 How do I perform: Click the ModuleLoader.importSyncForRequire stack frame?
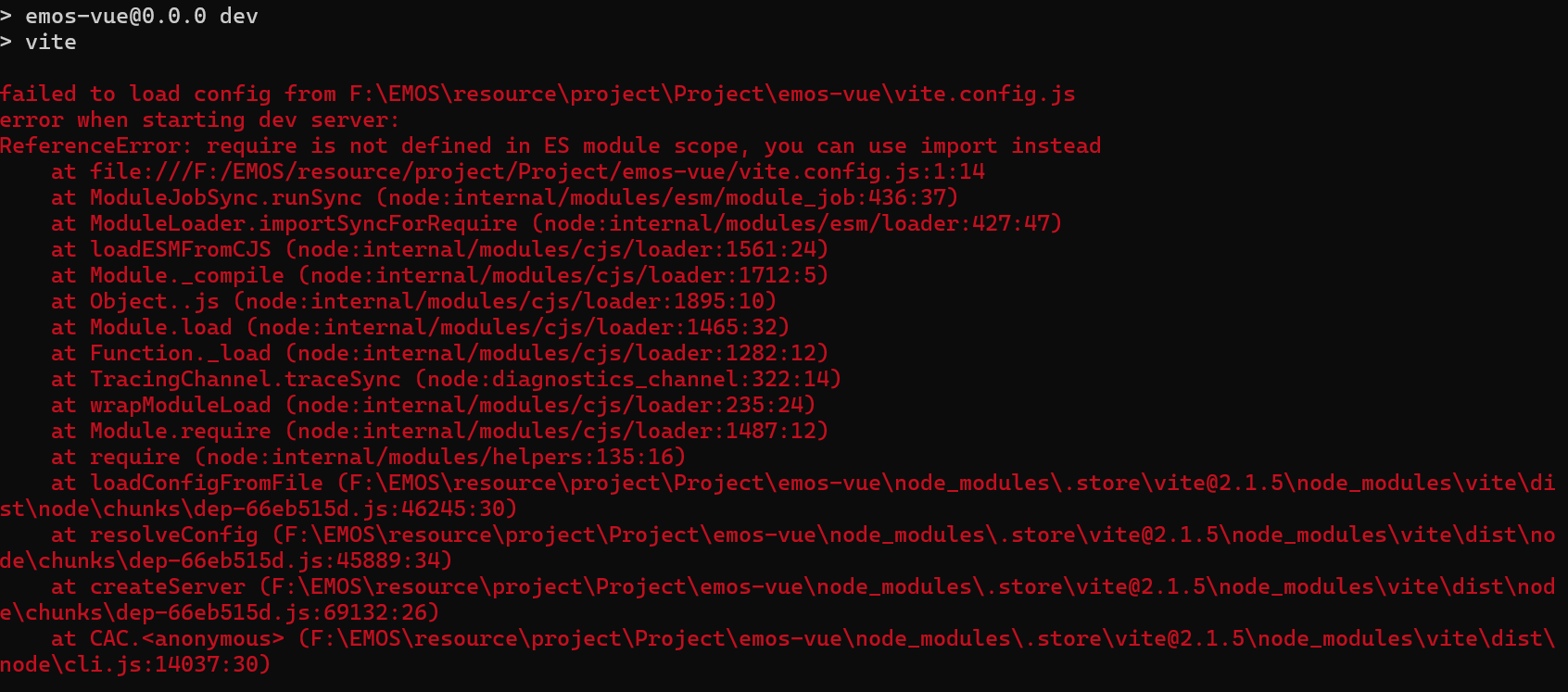[x=556, y=223]
